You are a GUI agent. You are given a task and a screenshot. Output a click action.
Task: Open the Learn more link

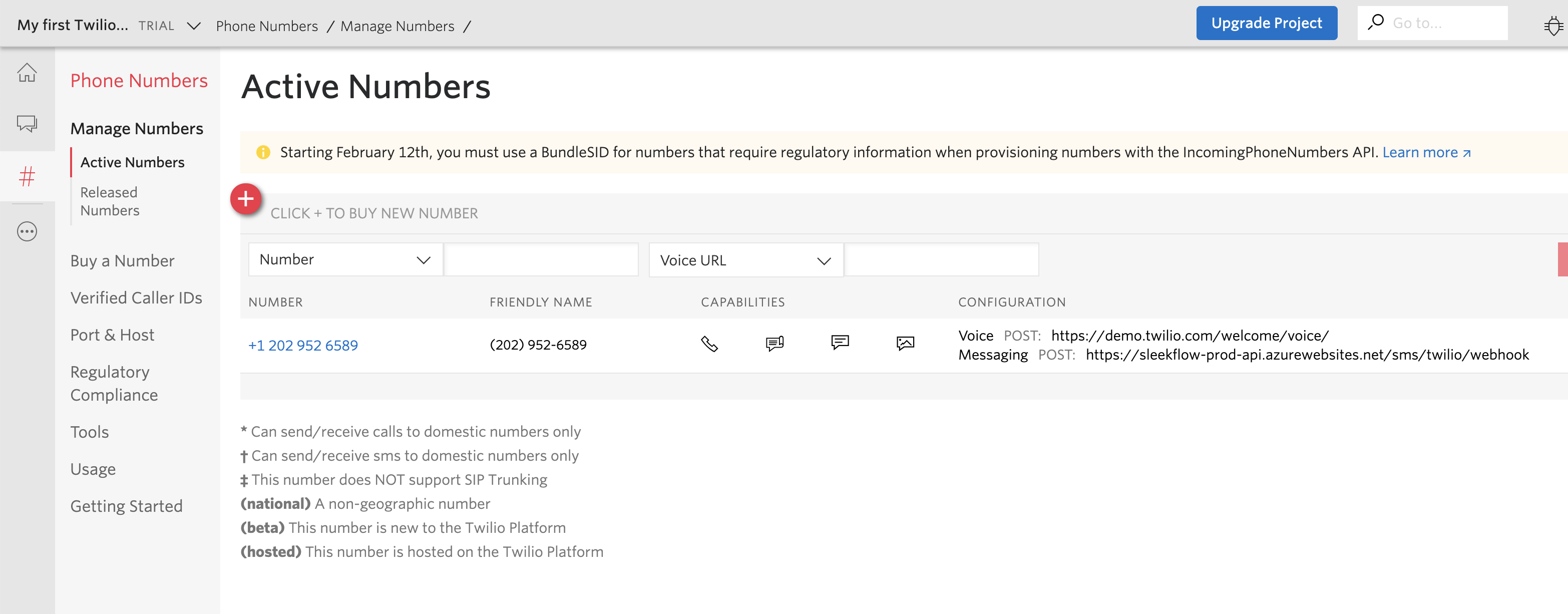(1426, 152)
